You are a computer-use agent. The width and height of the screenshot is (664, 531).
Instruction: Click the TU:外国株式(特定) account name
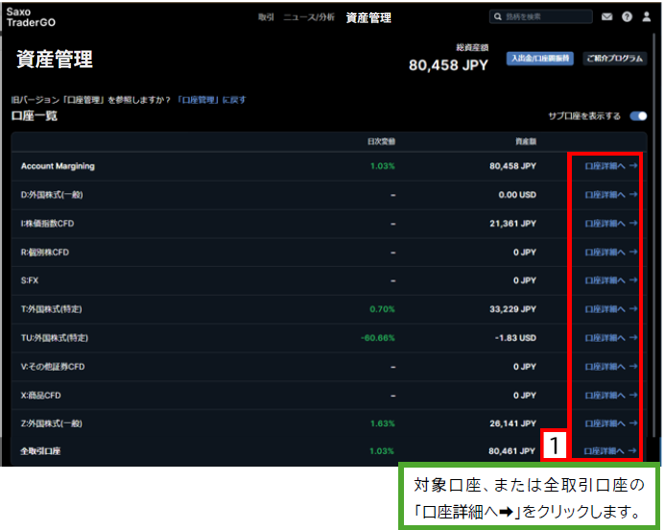click(x=54, y=338)
